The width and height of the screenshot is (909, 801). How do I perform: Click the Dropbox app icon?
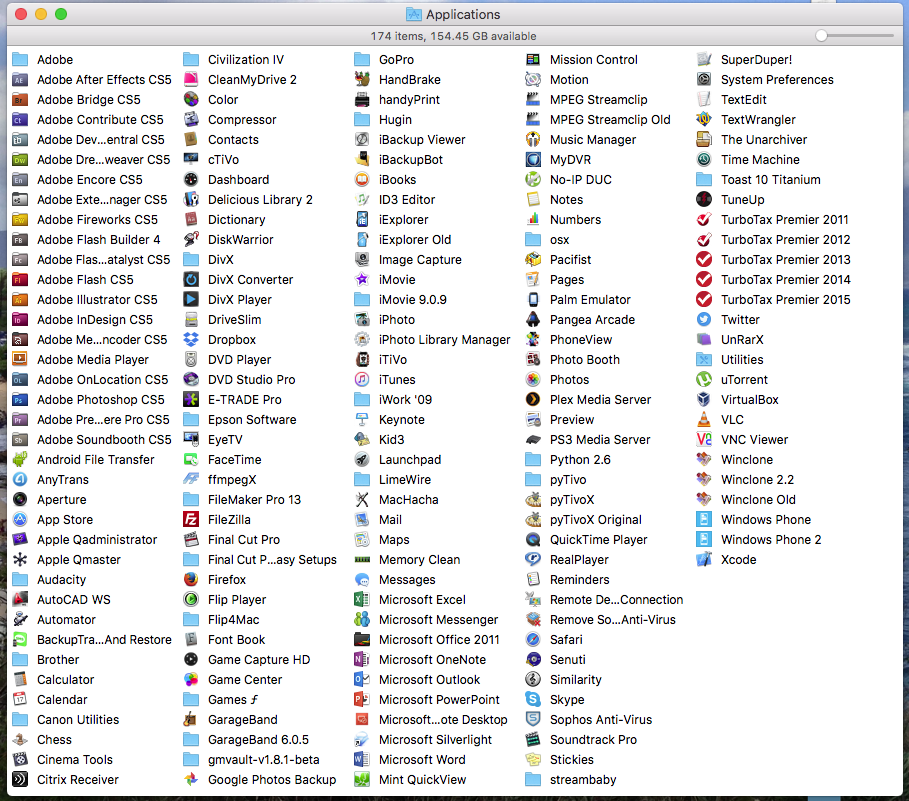pyautogui.click(x=191, y=340)
